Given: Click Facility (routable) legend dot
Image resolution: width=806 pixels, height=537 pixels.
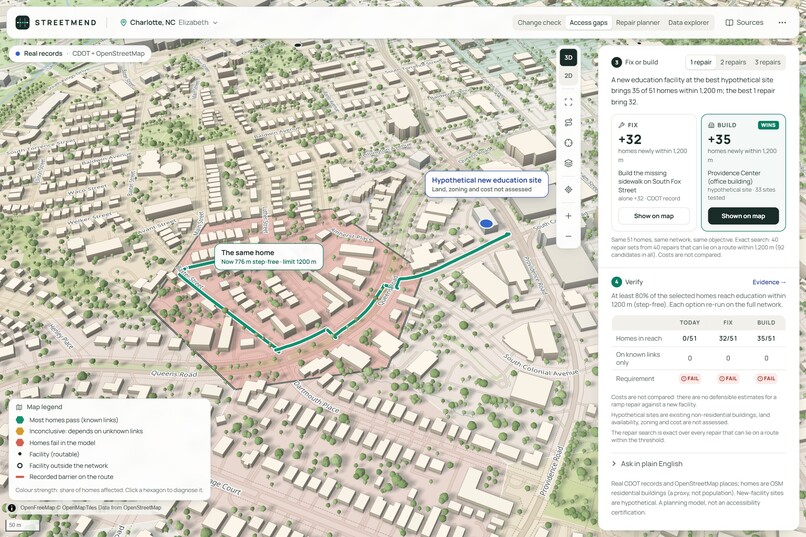Looking at the screenshot, I should 20,454.
